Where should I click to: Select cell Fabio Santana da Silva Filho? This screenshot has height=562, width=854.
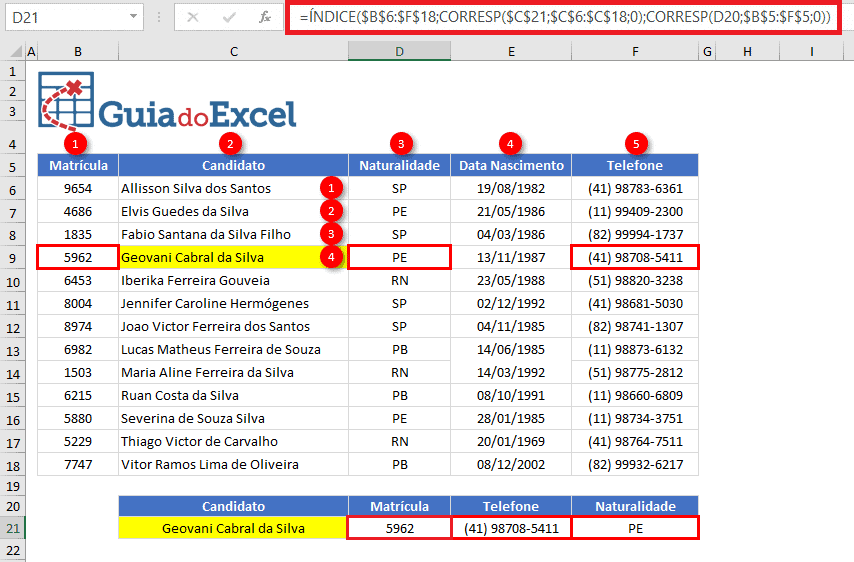pyautogui.click(x=234, y=234)
